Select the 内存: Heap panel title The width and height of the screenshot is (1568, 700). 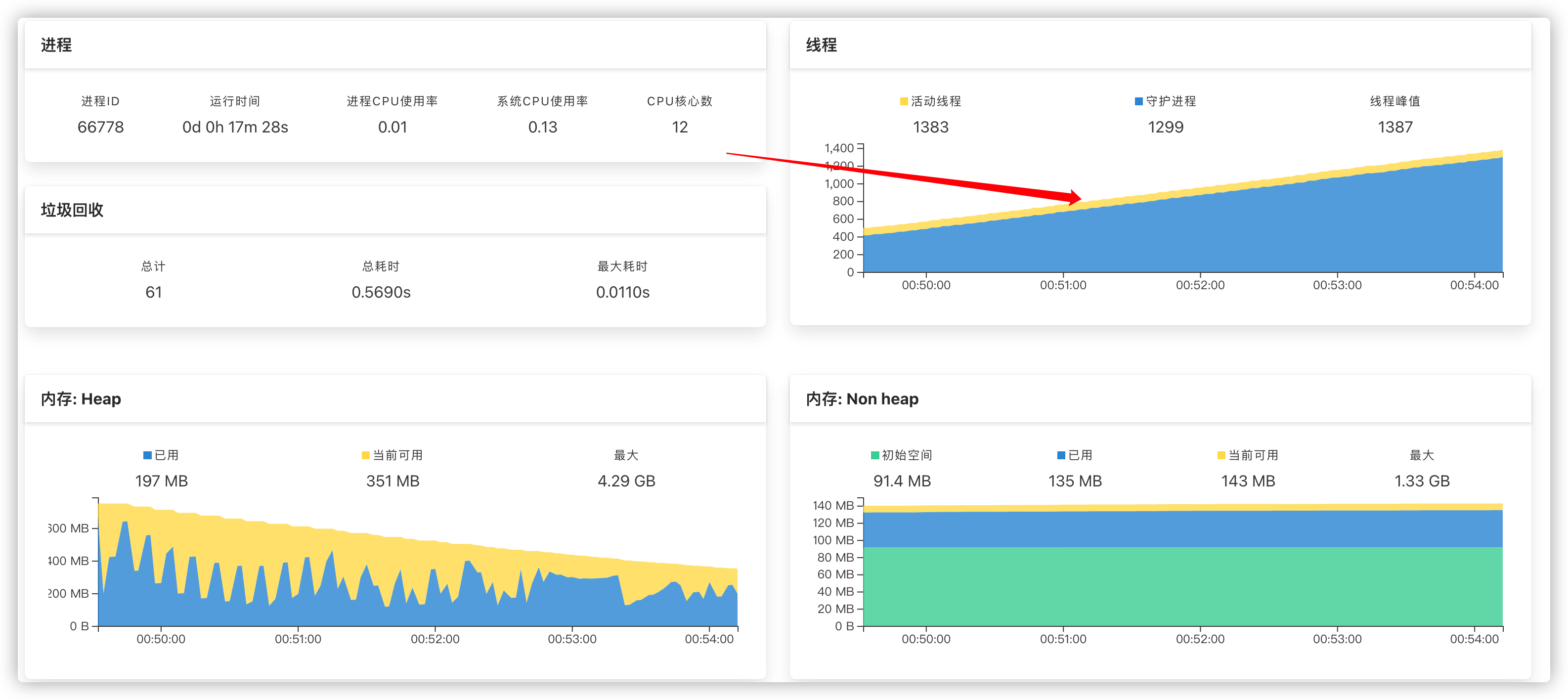coord(81,399)
